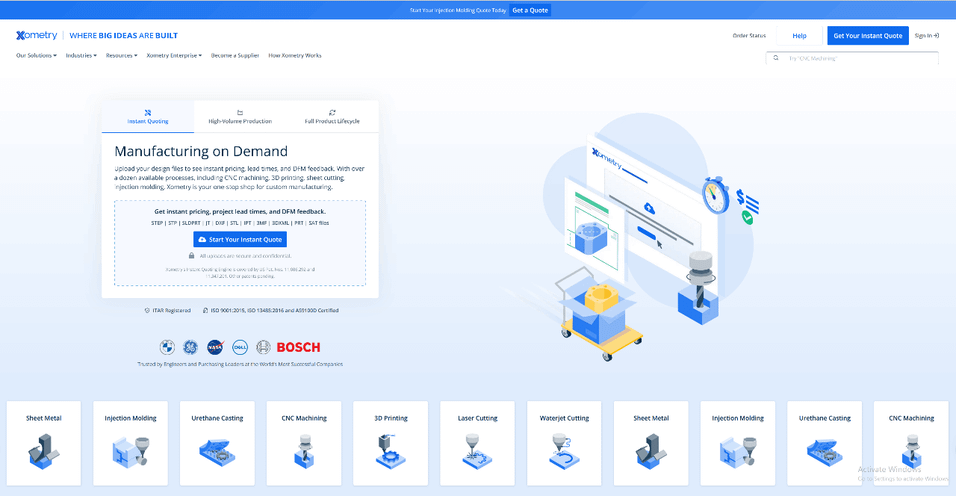This screenshot has width=956, height=496.
Task: Open the Resources dropdown menu
Action: coord(122,56)
